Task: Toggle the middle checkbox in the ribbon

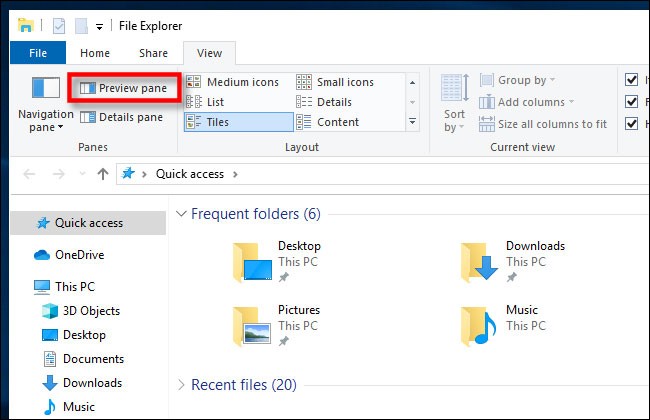Action: 631,101
